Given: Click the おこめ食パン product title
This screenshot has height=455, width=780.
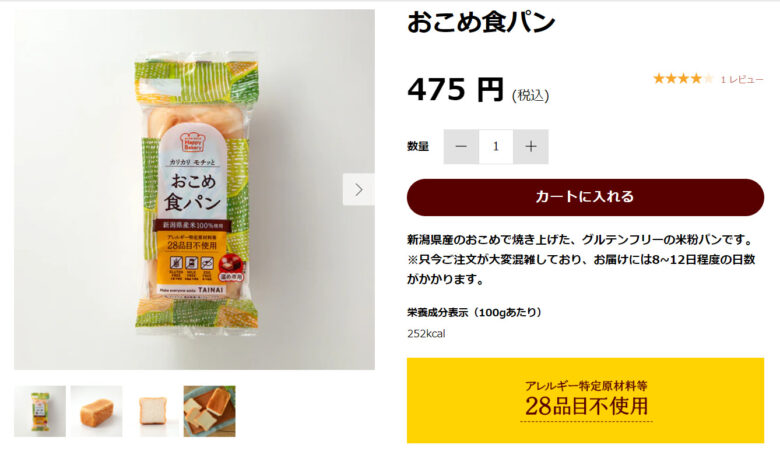Looking at the screenshot, I should click(481, 22).
